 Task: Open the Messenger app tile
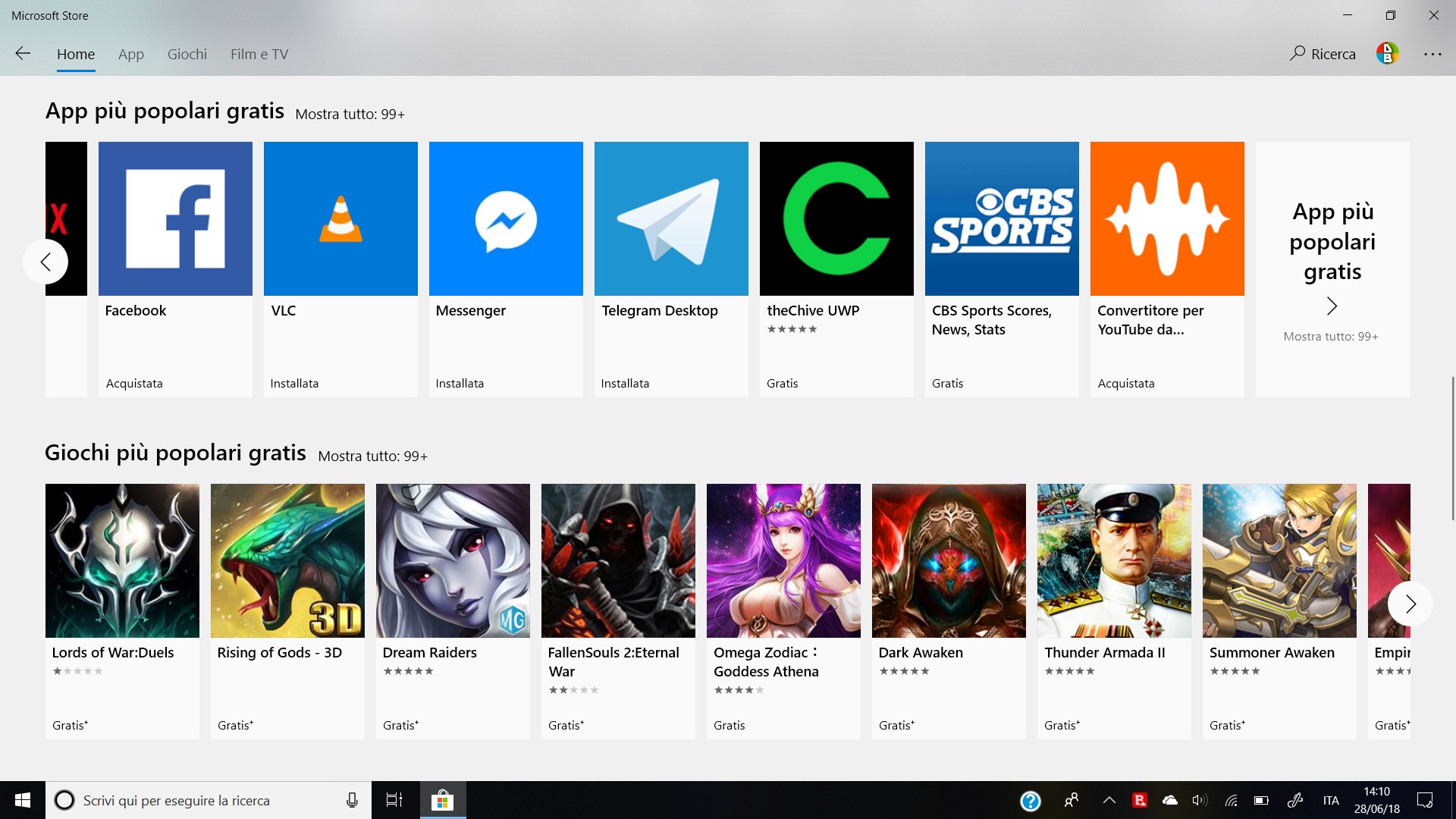pyautogui.click(x=506, y=268)
